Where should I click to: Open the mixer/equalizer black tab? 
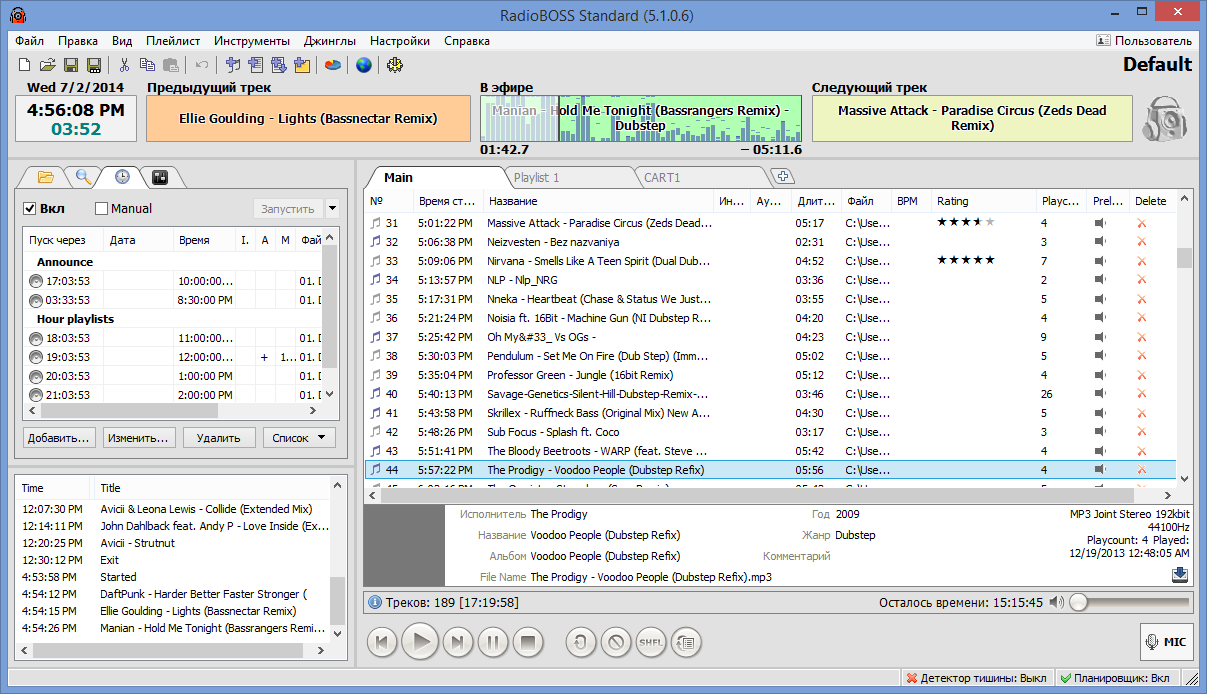(x=159, y=177)
